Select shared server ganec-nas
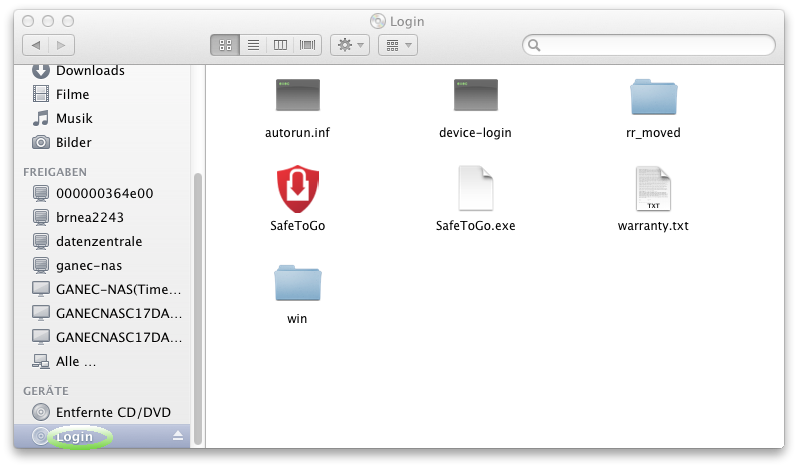Image resolution: width=798 pixels, height=468 pixels. pos(102,266)
